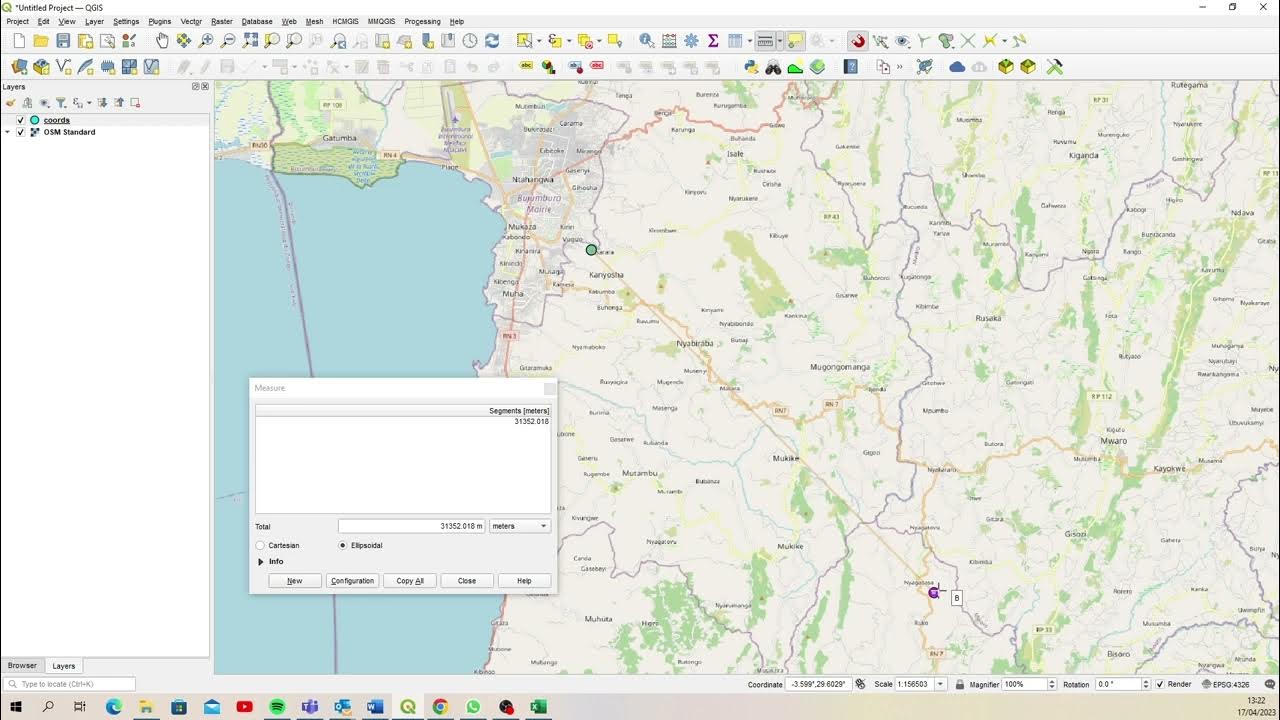The width and height of the screenshot is (1280, 720).
Task: Click Collapse All in Layers panel
Action: point(119,103)
